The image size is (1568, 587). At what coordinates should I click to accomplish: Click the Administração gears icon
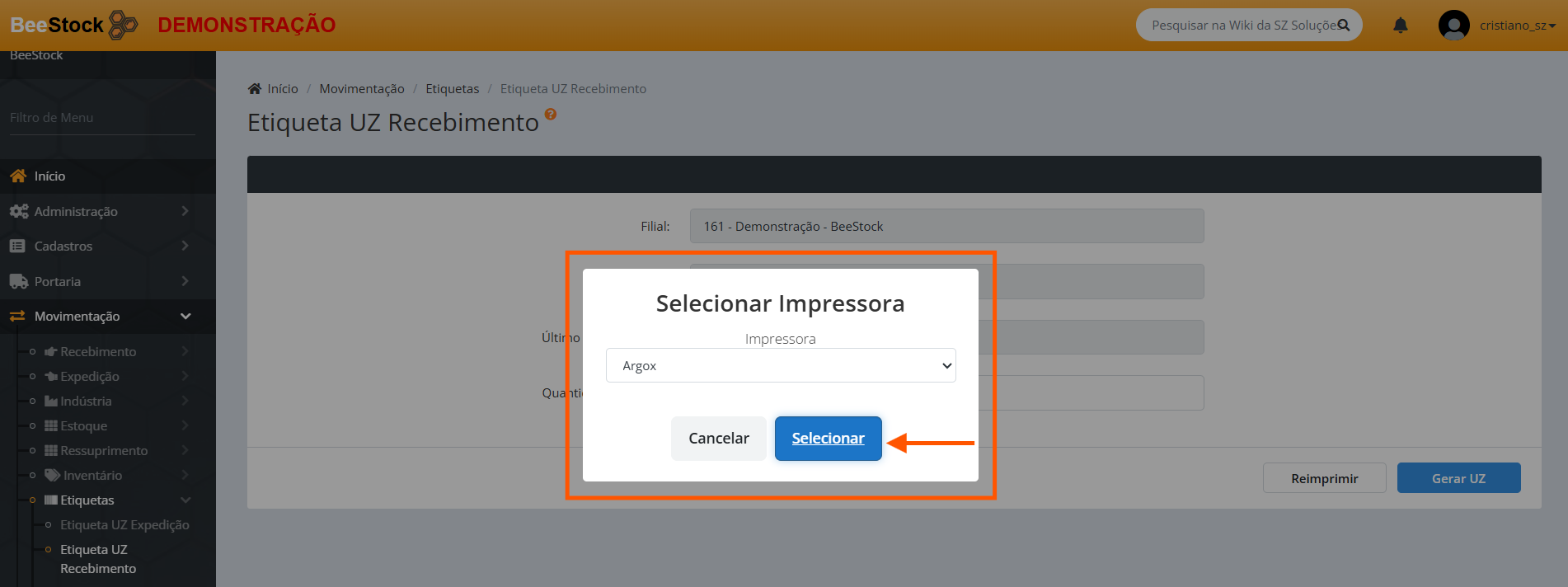click(18, 212)
